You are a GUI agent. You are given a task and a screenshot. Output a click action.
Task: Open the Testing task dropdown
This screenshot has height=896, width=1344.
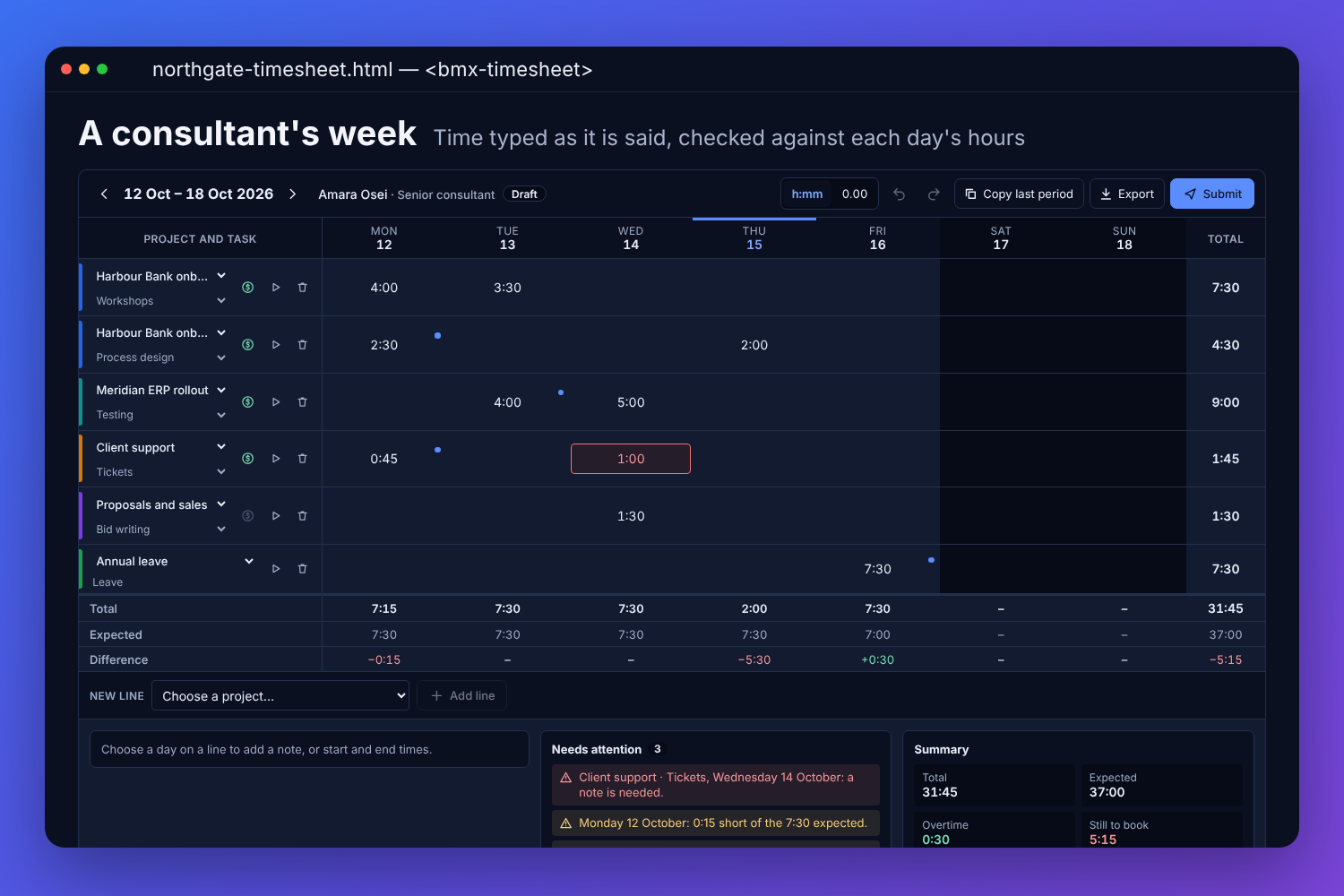pos(161,415)
